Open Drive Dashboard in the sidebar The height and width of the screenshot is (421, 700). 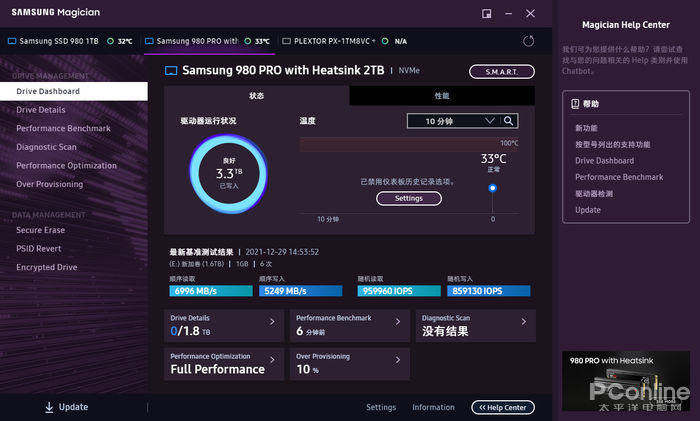point(74,91)
